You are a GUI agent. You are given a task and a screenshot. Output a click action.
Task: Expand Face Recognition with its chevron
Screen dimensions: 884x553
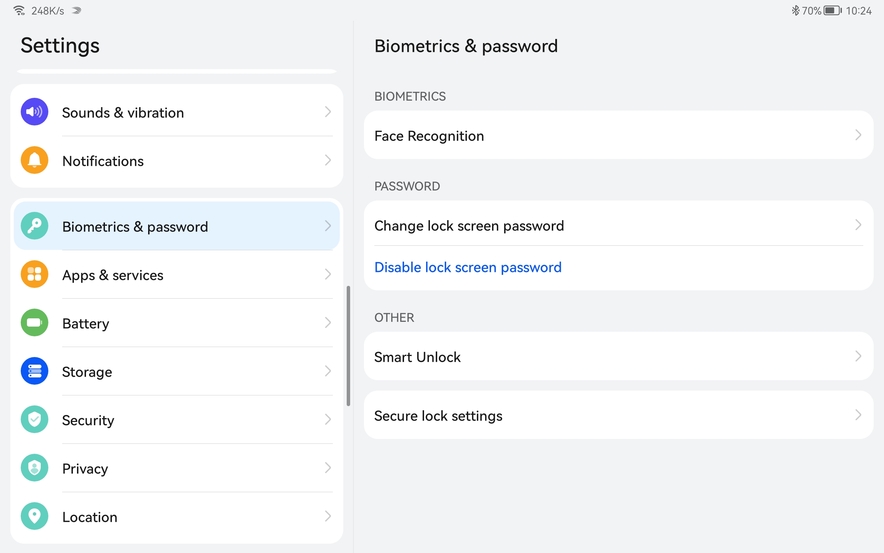point(858,135)
